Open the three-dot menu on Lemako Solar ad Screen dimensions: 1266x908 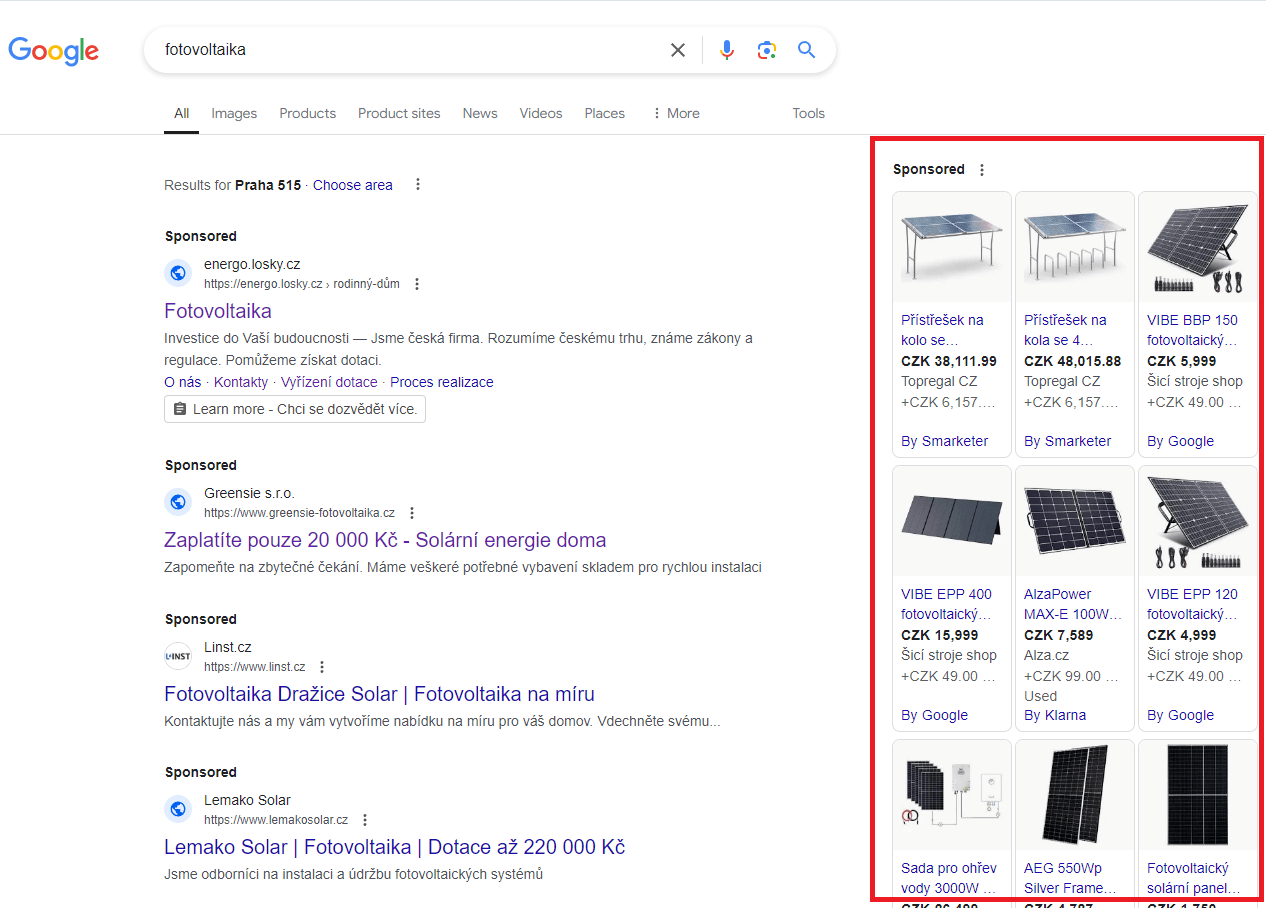coord(364,819)
